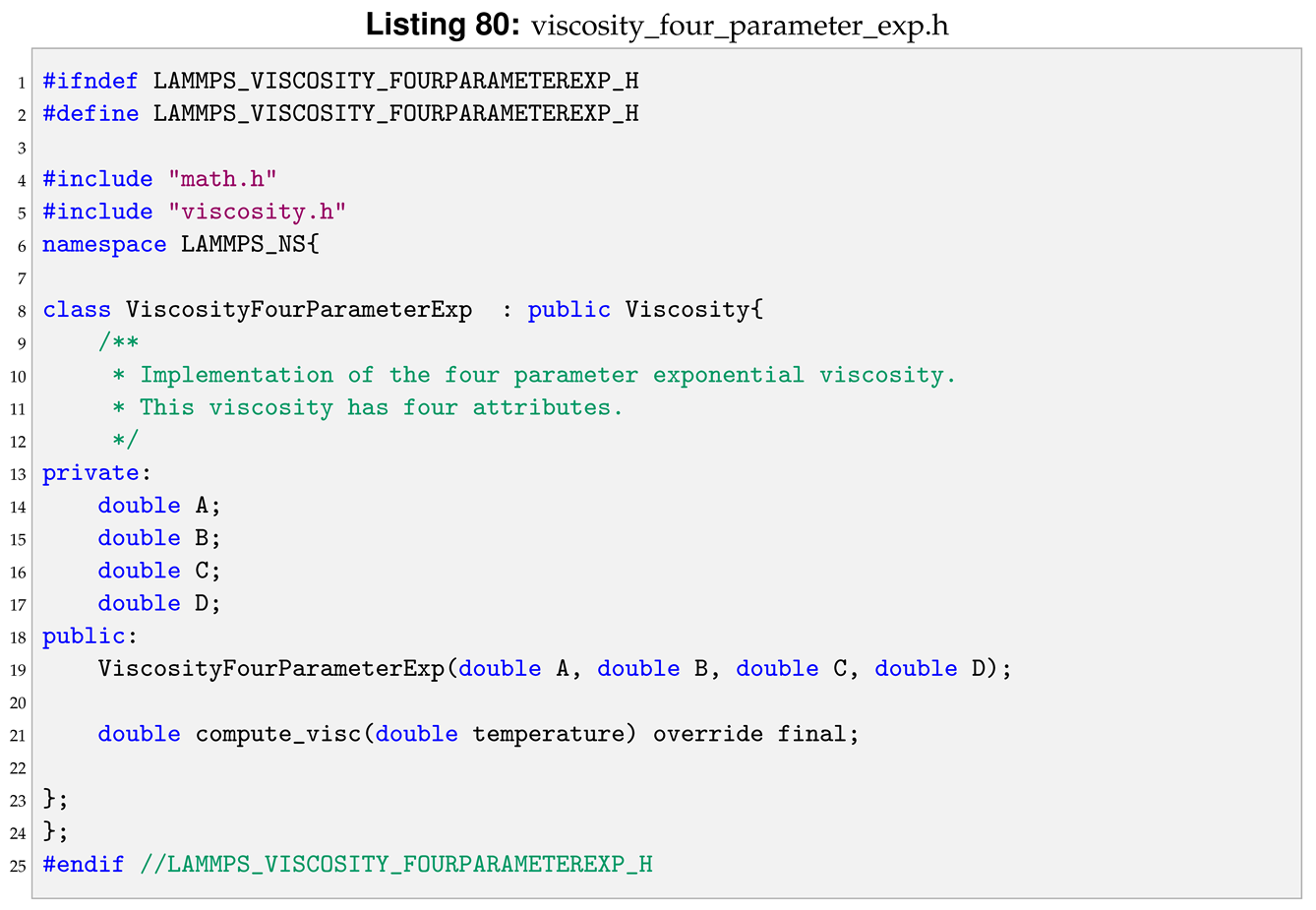Click the constructor name on line 19
The height and width of the screenshot is (910, 1316).
(x=270, y=669)
